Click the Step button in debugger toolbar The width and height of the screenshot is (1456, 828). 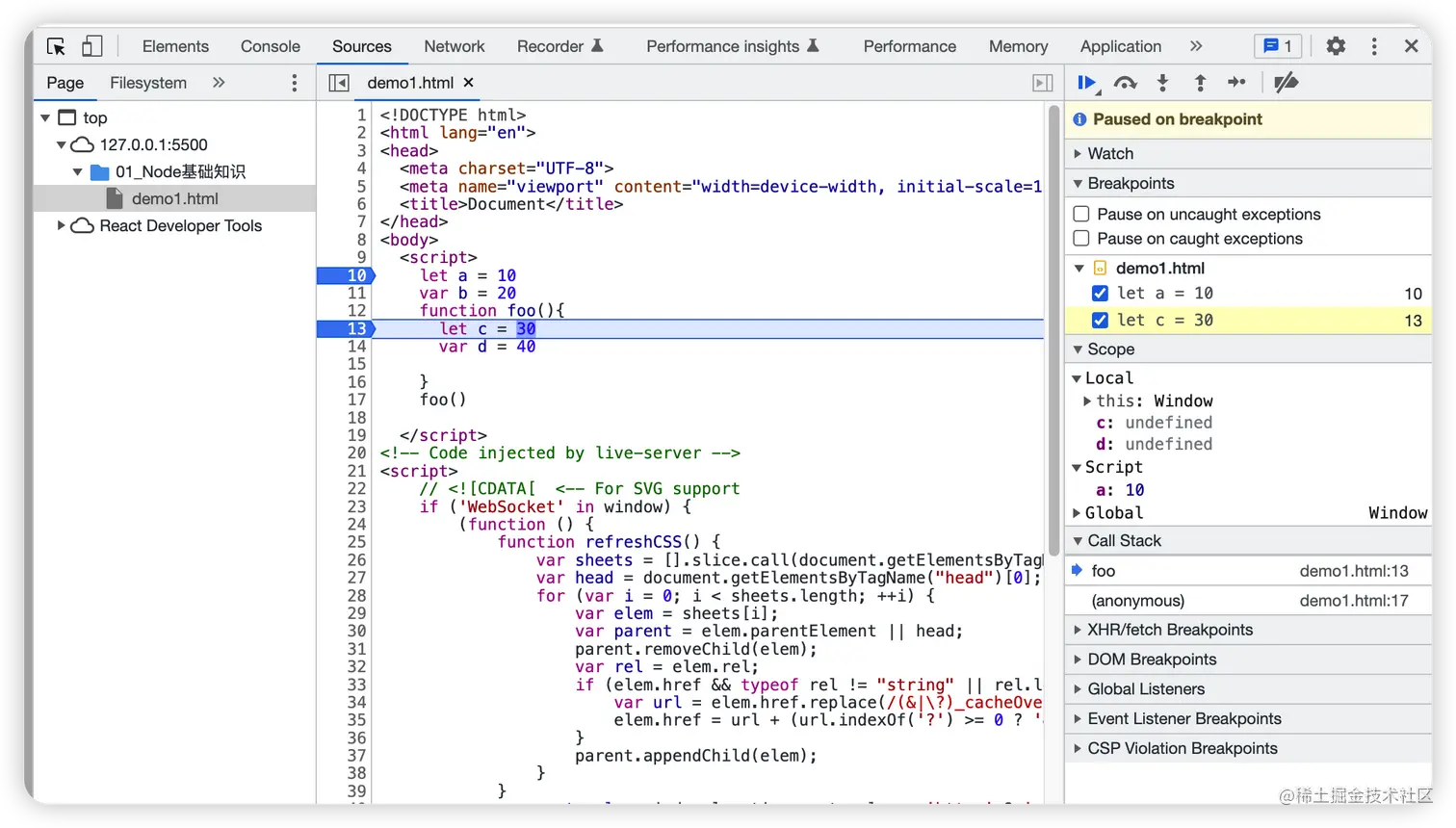click(1237, 83)
